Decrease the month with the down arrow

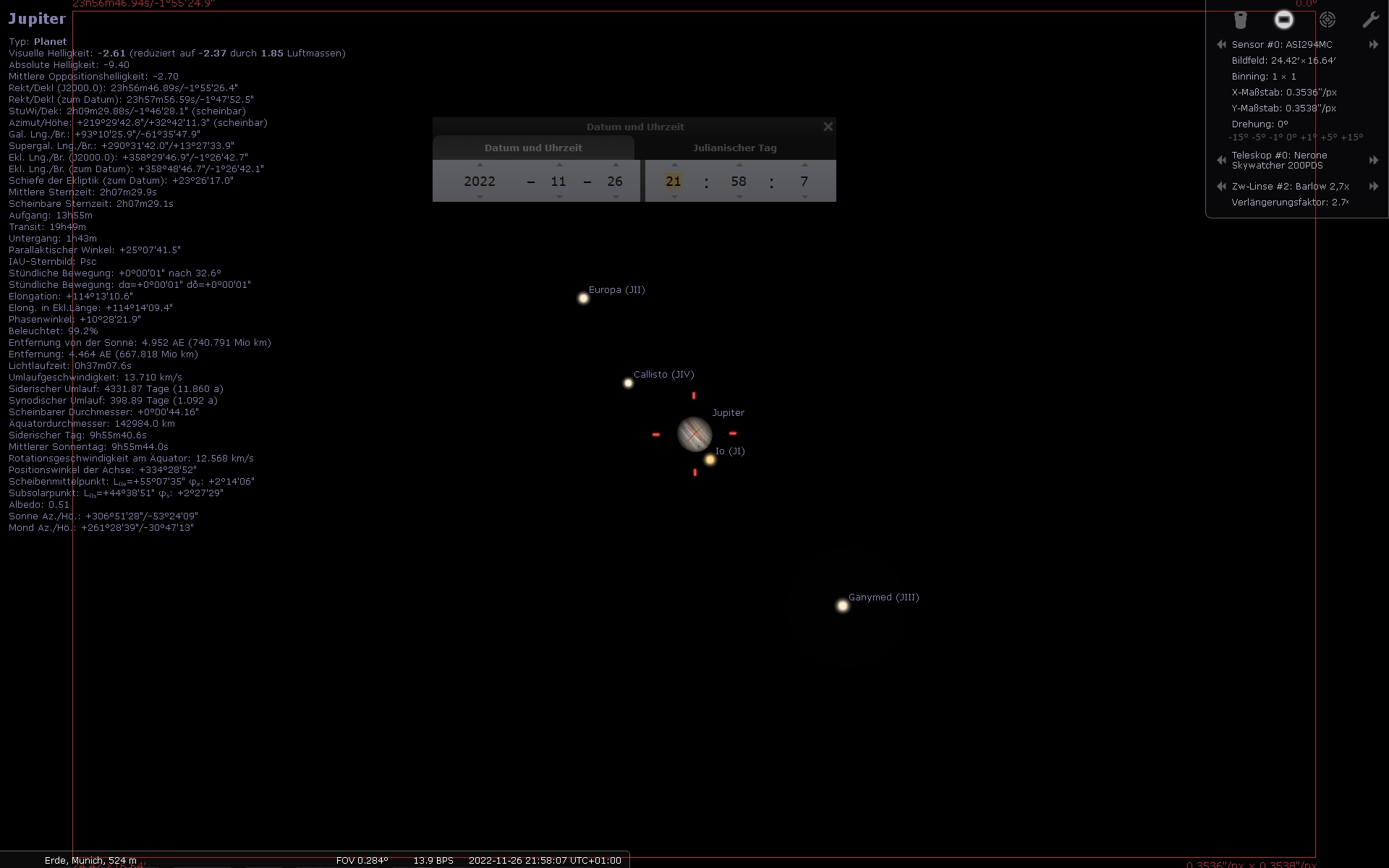tap(558, 197)
